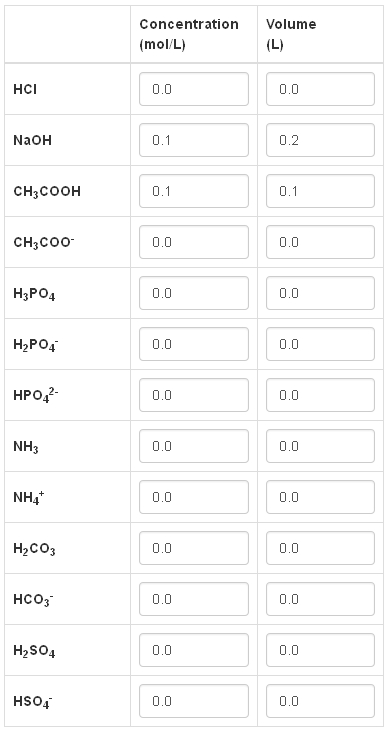The image size is (388, 729).
Task: Click the HSO4- concentration input
Action: [194, 701]
